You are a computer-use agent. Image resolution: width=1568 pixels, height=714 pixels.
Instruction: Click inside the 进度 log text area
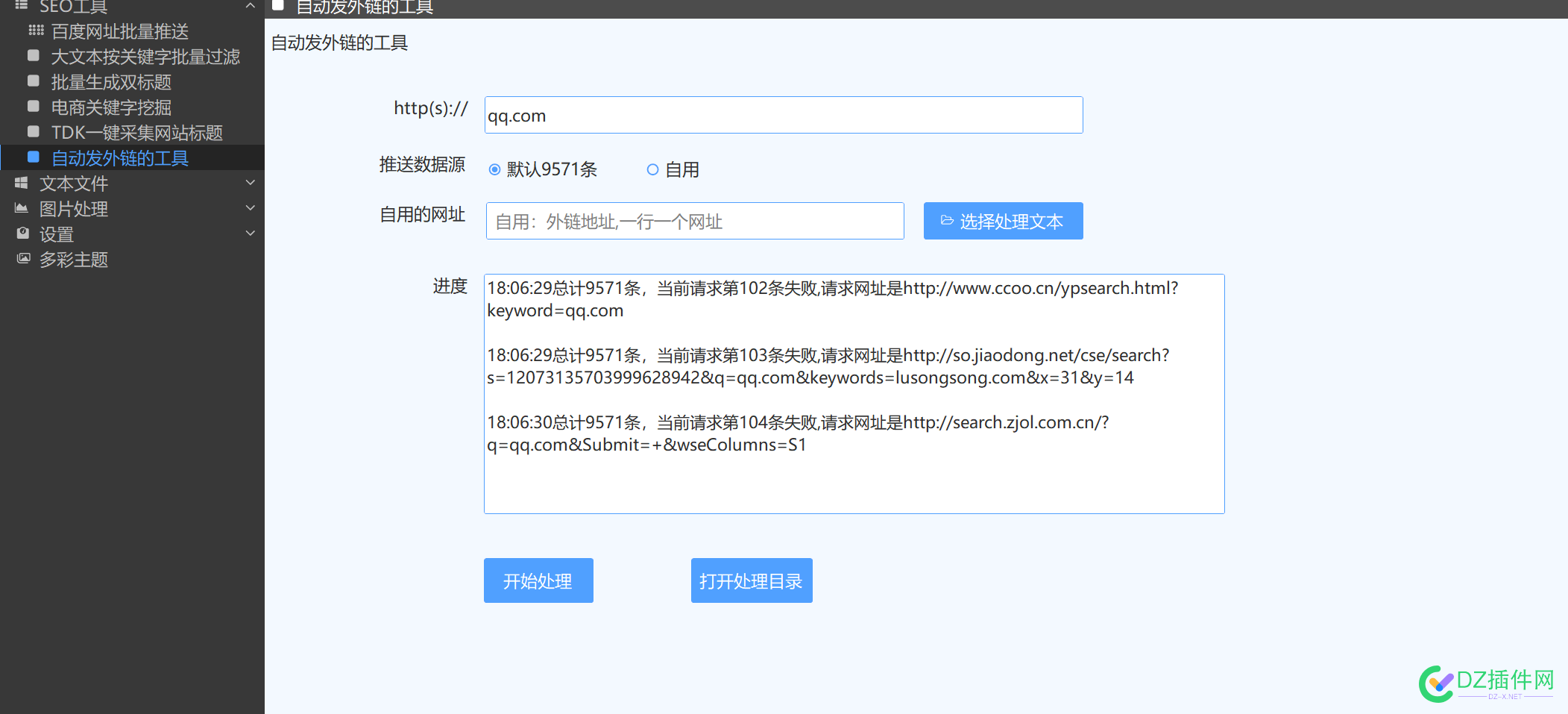pos(854,394)
